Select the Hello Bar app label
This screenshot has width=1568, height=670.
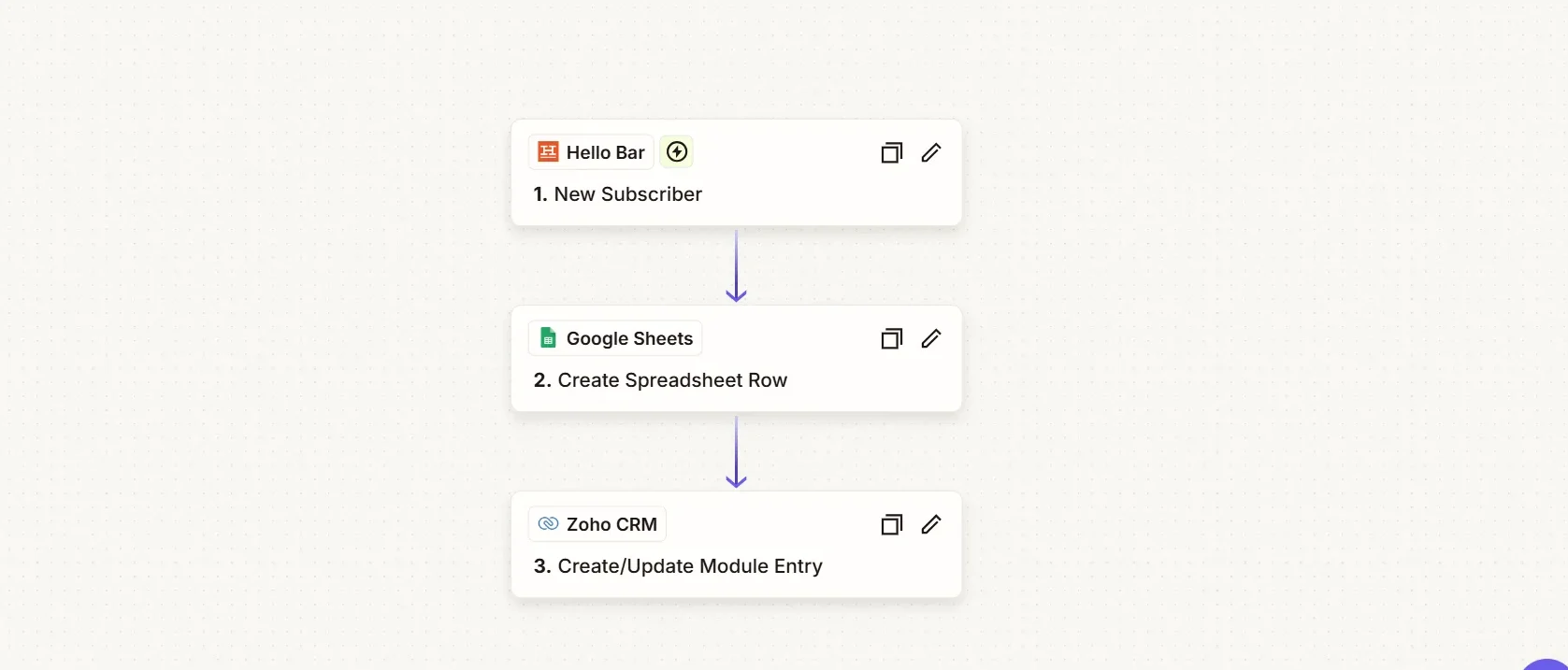coord(592,152)
